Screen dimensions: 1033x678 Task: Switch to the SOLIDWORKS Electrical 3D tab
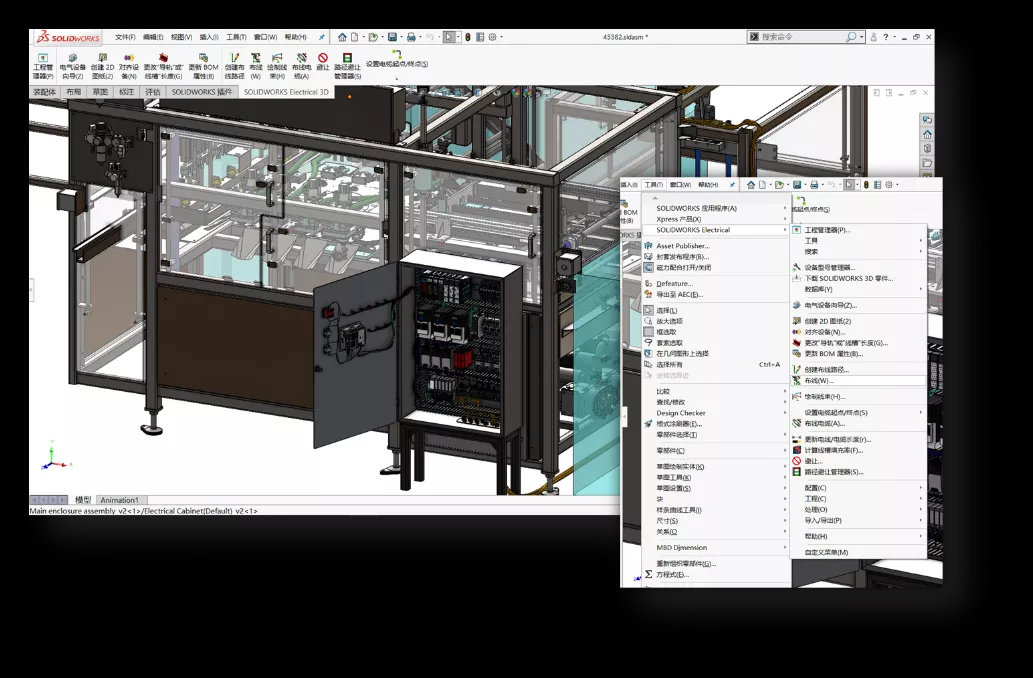(285, 92)
